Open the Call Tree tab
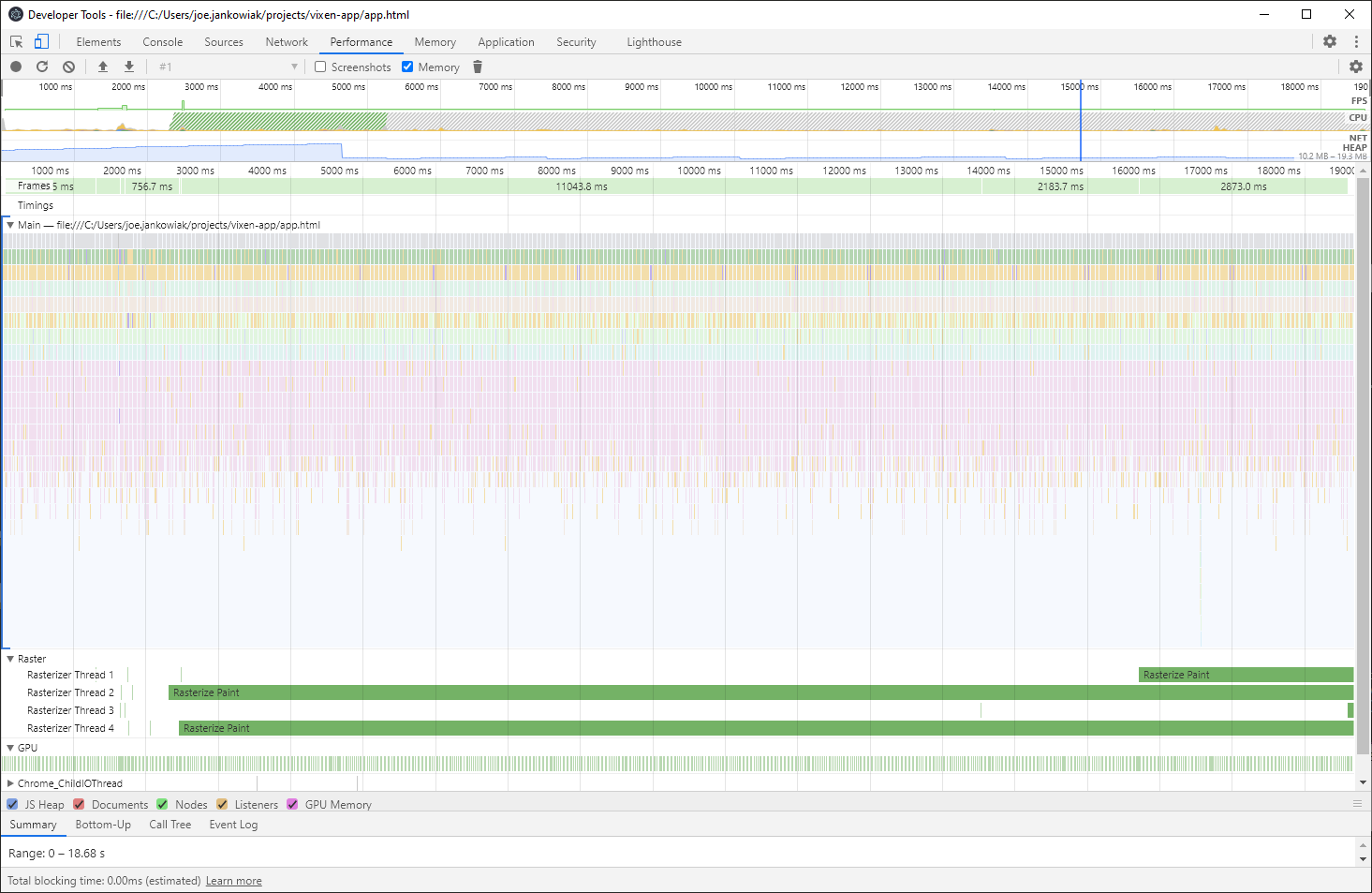This screenshot has width=1372, height=893. (170, 825)
